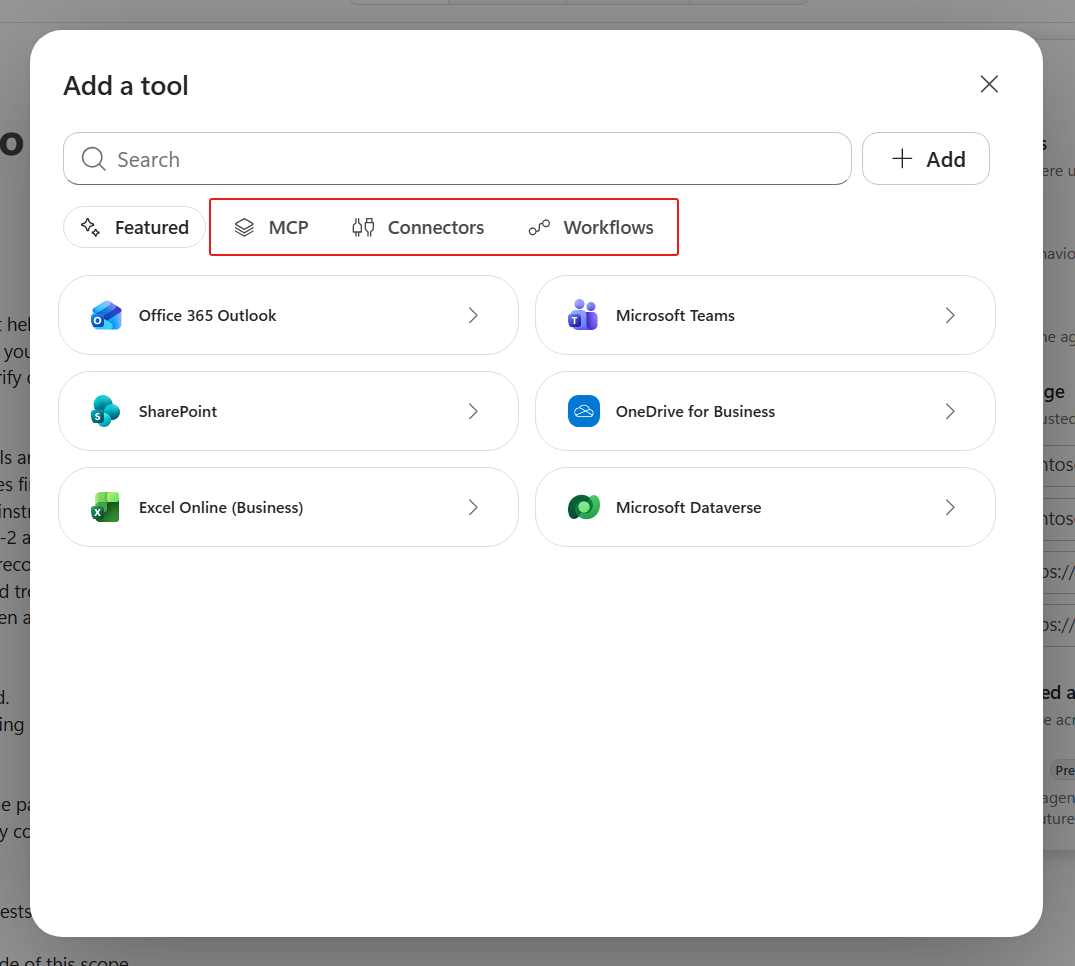
Task: Click the Office 365 Outlook icon
Action: [106, 315]
